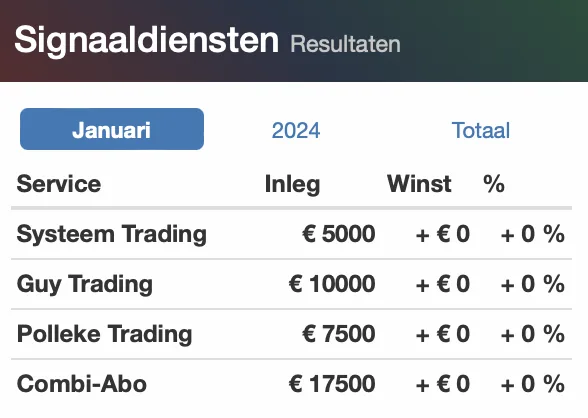Click the Service column header
The image size is (588, 418).
59,184
